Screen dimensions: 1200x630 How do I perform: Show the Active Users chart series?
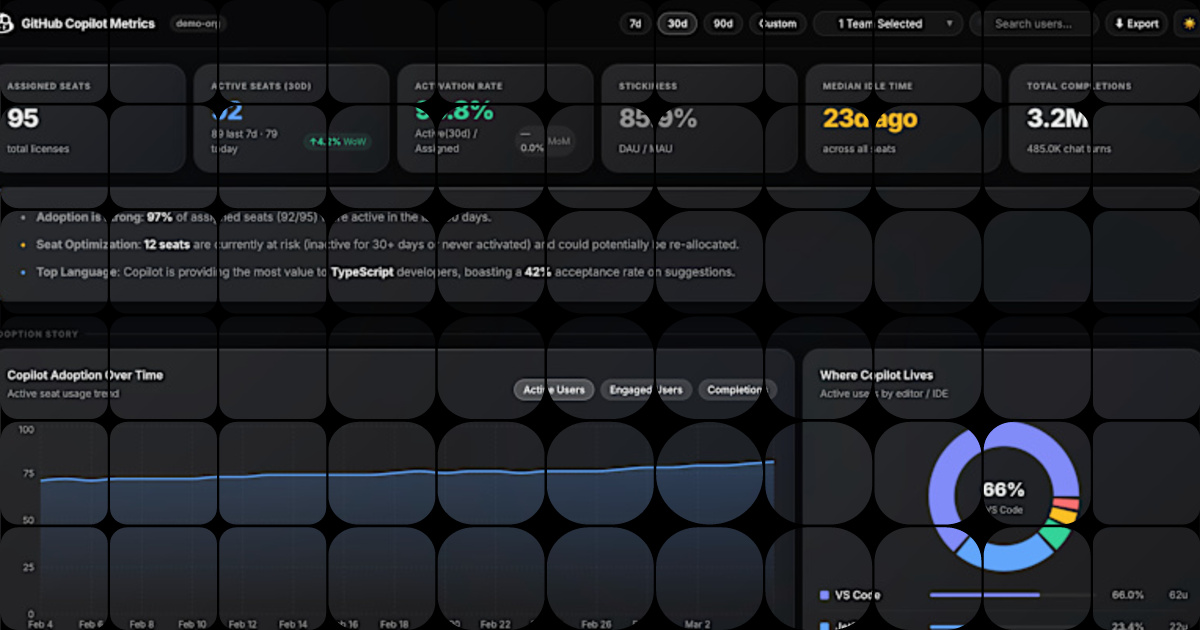(x=555, y=390)
